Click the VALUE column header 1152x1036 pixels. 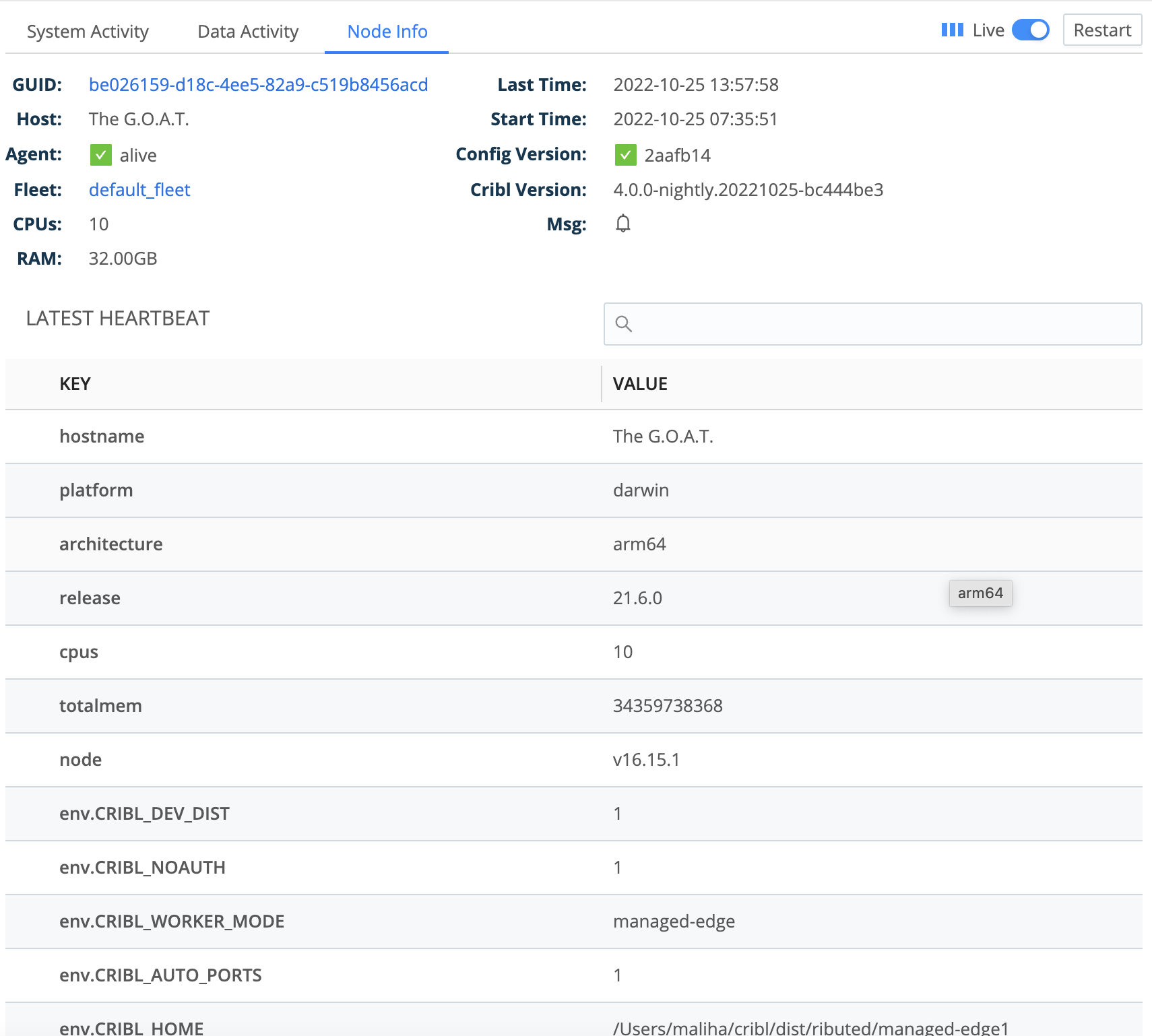point(639,383)
